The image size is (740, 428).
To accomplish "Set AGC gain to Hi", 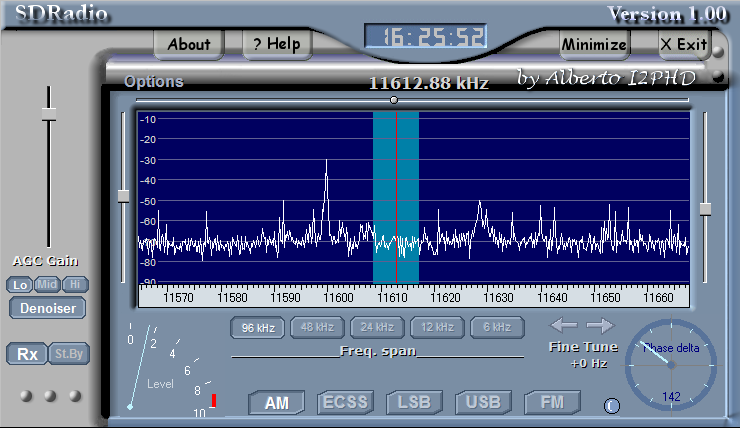I will 75,285.
